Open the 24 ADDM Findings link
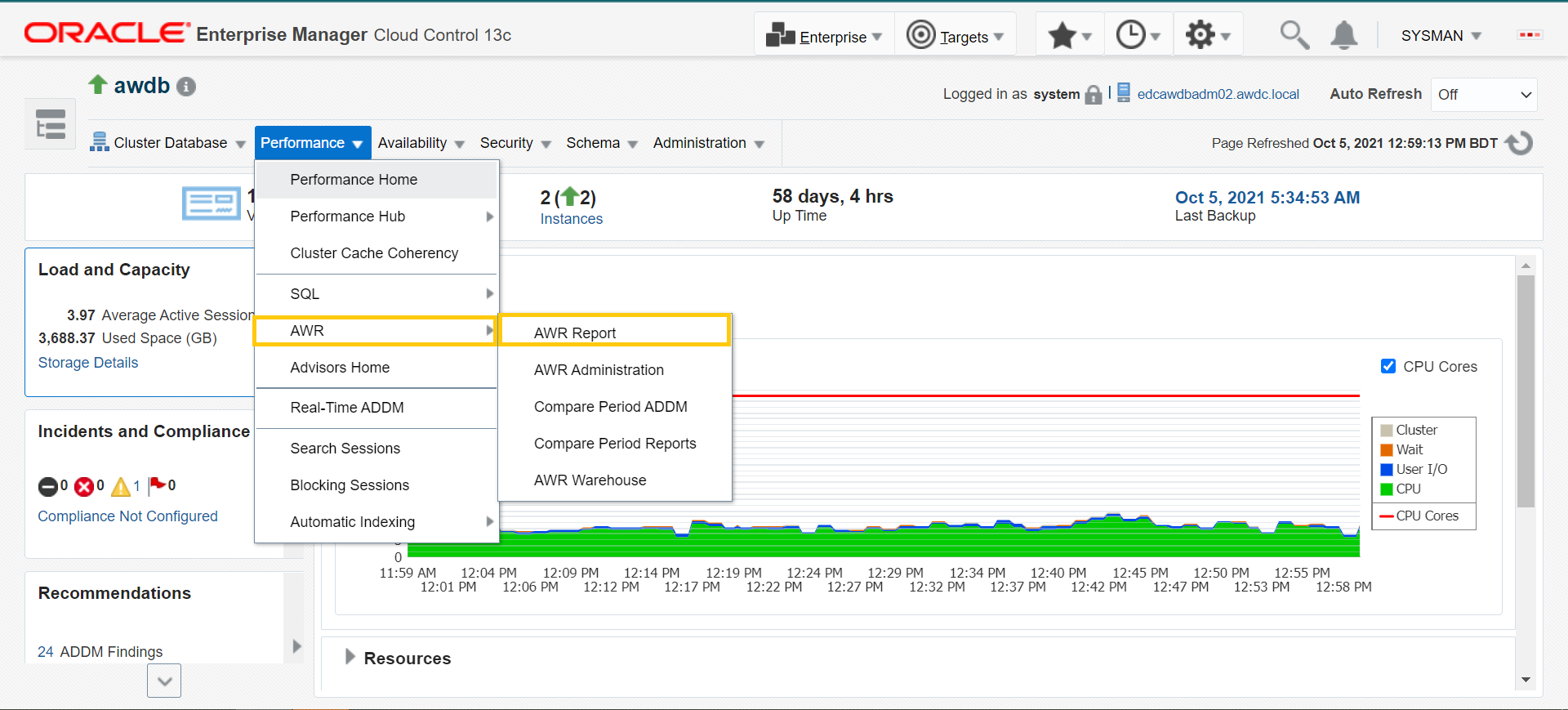 click(x=100, y=652)
